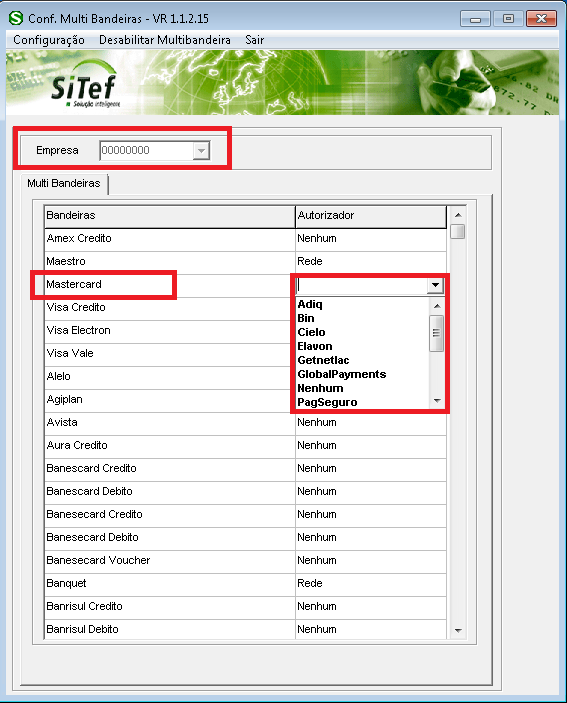This screenshot has width=567, height=703.
Task: Select the Banescard Credito row
Action: [x=169, y=469]
